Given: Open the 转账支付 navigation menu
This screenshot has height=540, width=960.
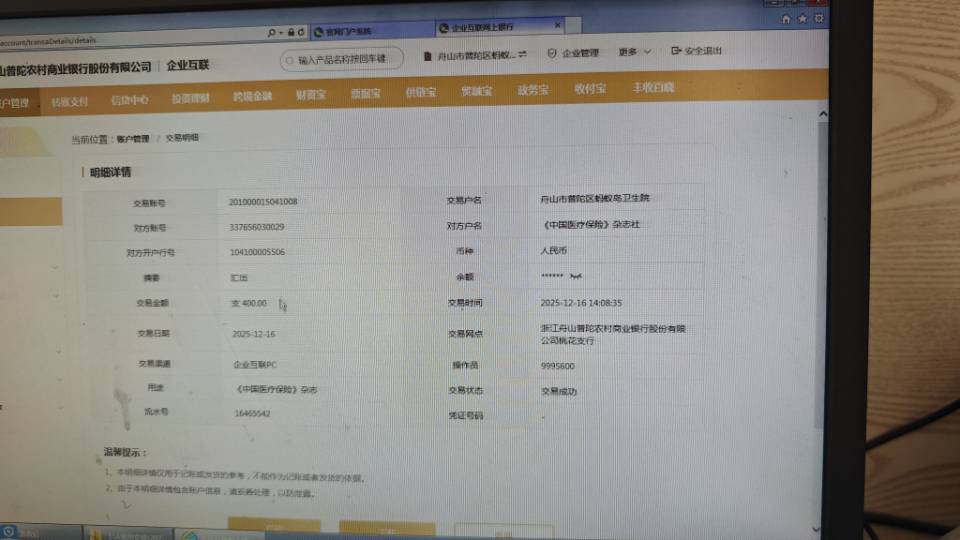Looking at the screenshot, I should coord(70,101).
